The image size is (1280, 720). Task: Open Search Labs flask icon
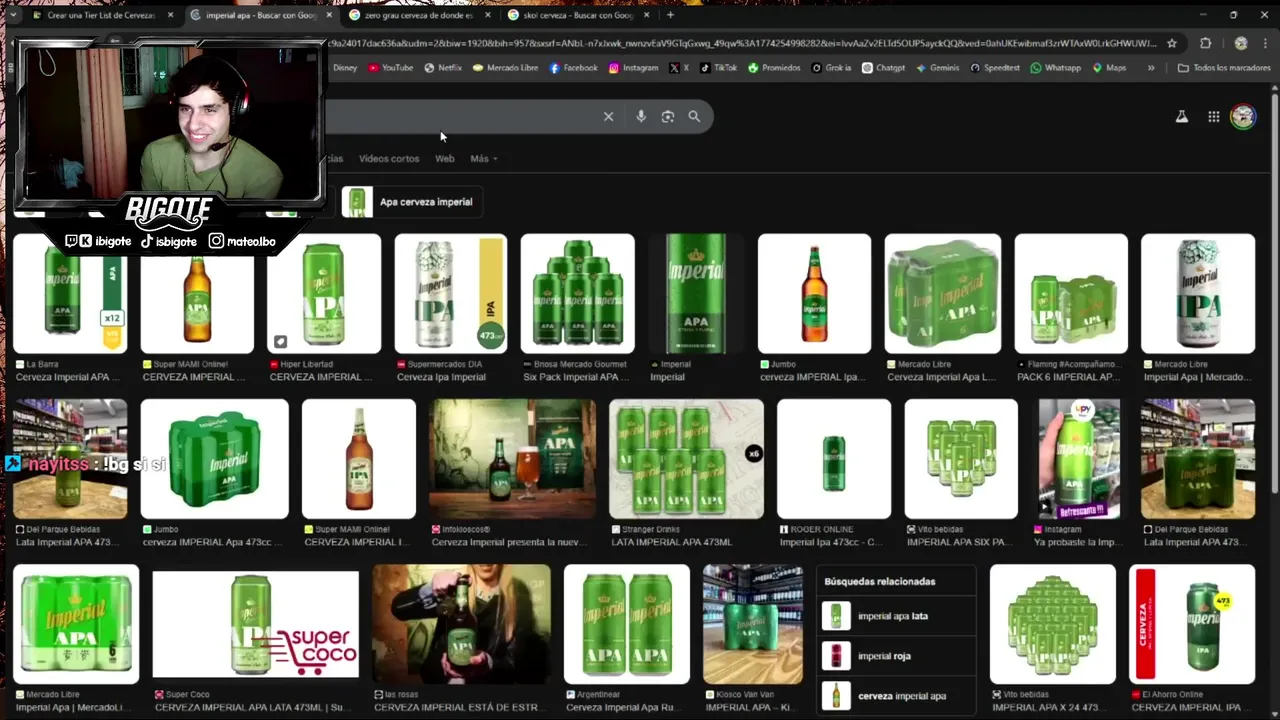pyautogui.click(x=1181, y=117)
